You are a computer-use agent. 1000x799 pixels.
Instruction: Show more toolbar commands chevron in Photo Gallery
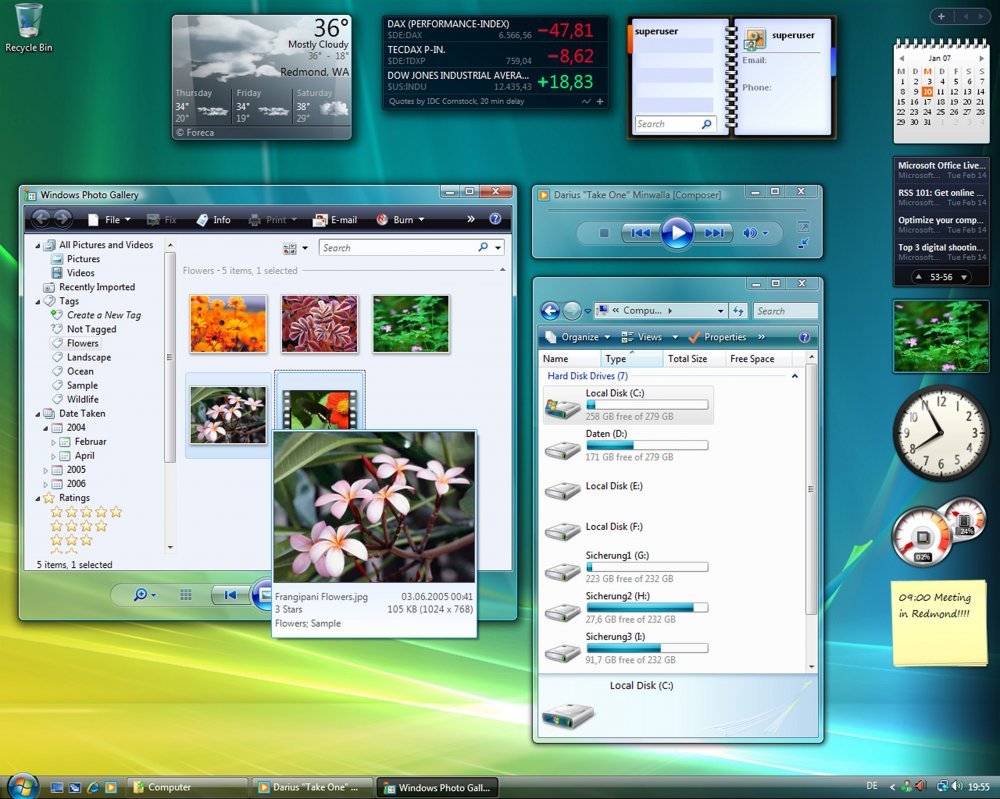pyautogui.click(x=471, y=219)
